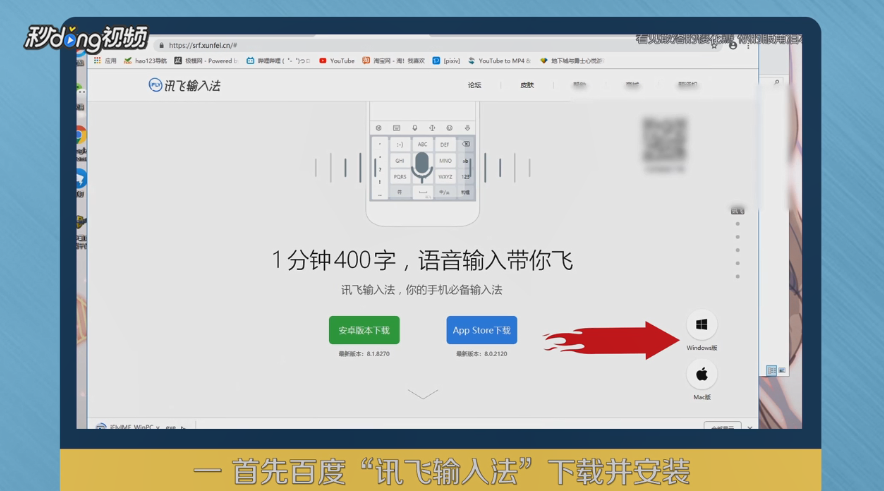Screen dimensions: 884x491
Task: Open the 皮肤 navigation item
Action: tap(527, 85)
